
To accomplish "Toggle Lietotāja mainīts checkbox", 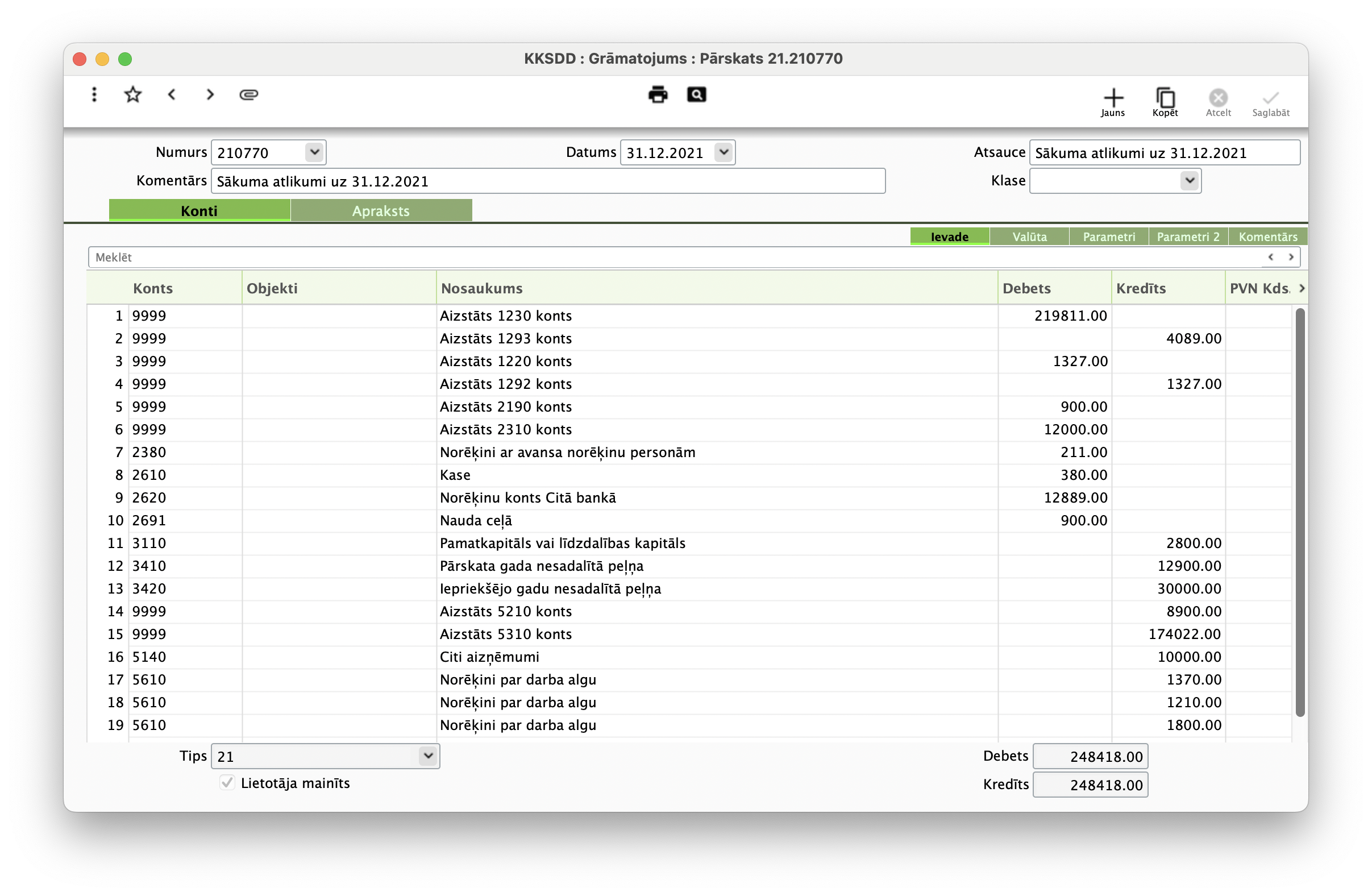I will 227,782.
